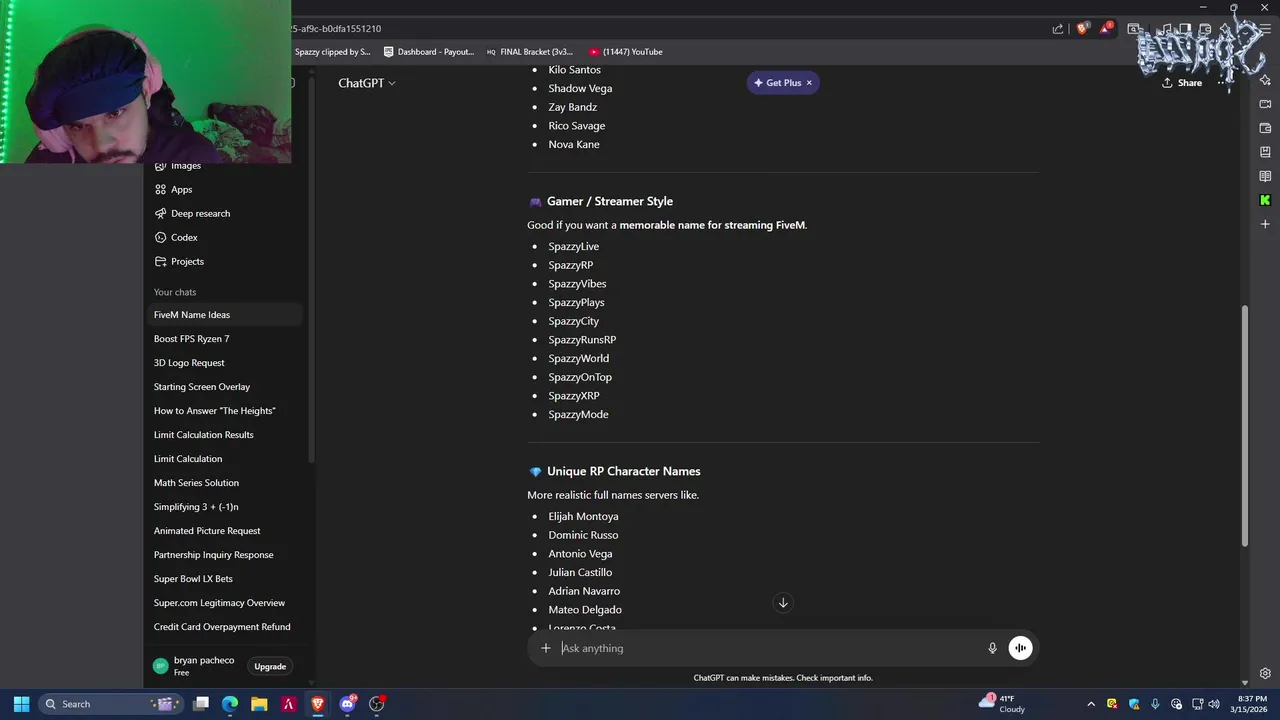
Task: Click the Upgrade button
Action: 270,666
